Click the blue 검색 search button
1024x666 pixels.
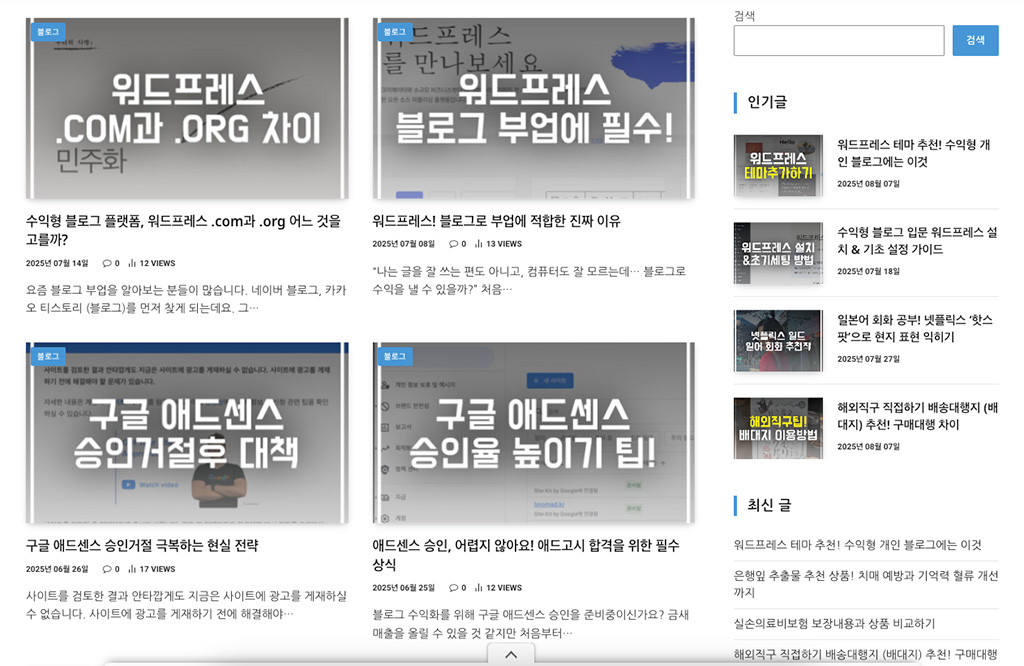975,40
